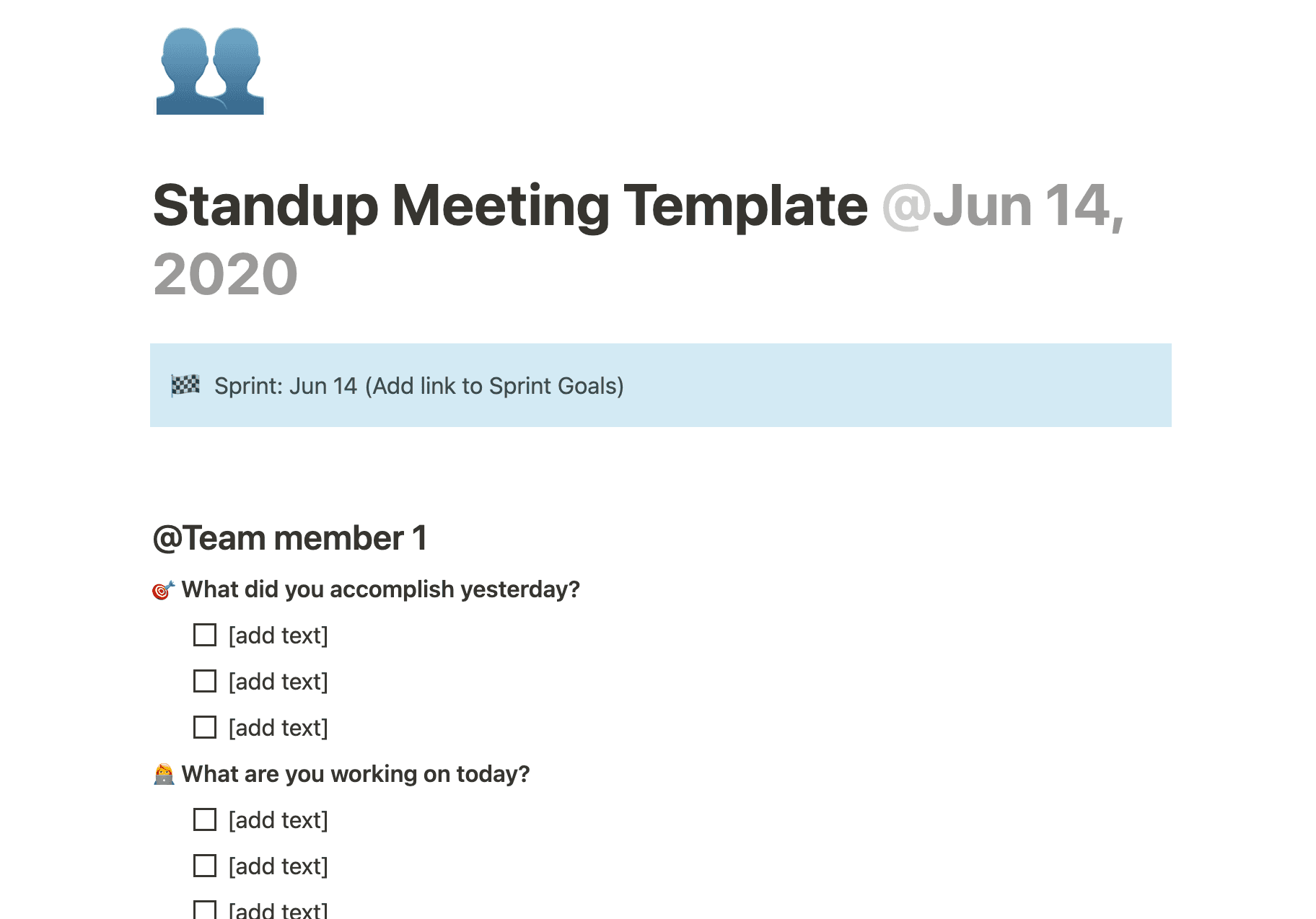
Task: Check the second checkbox under working on today
Action: pos(204,866)
